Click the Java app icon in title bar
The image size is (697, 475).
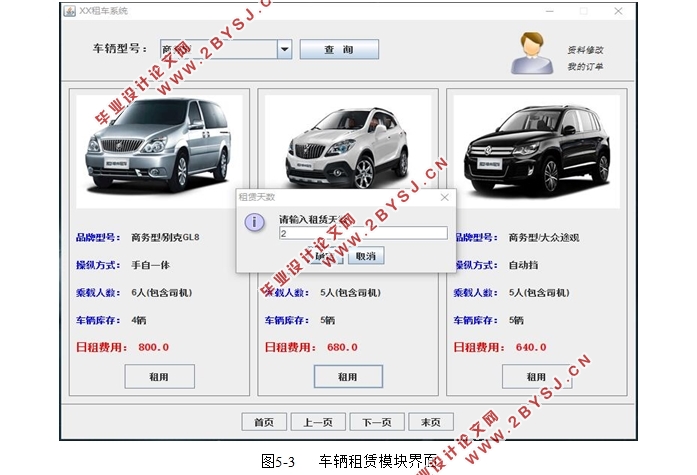69,11
